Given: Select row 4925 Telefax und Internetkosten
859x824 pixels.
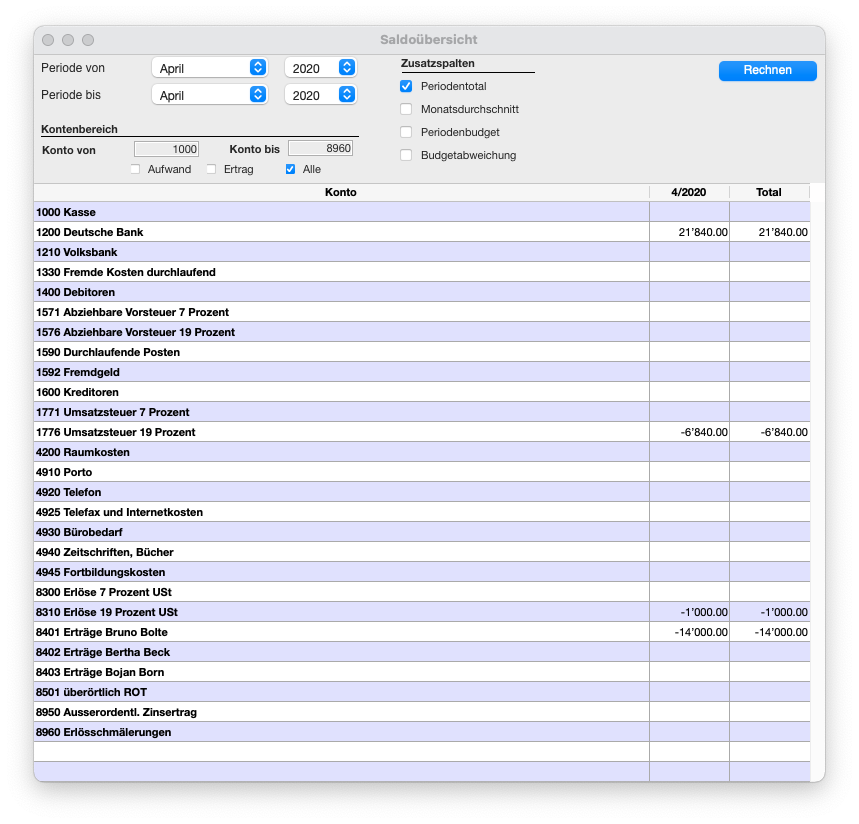Looking at the screenshot, I should pyautogui.click(x=422, y=512).
